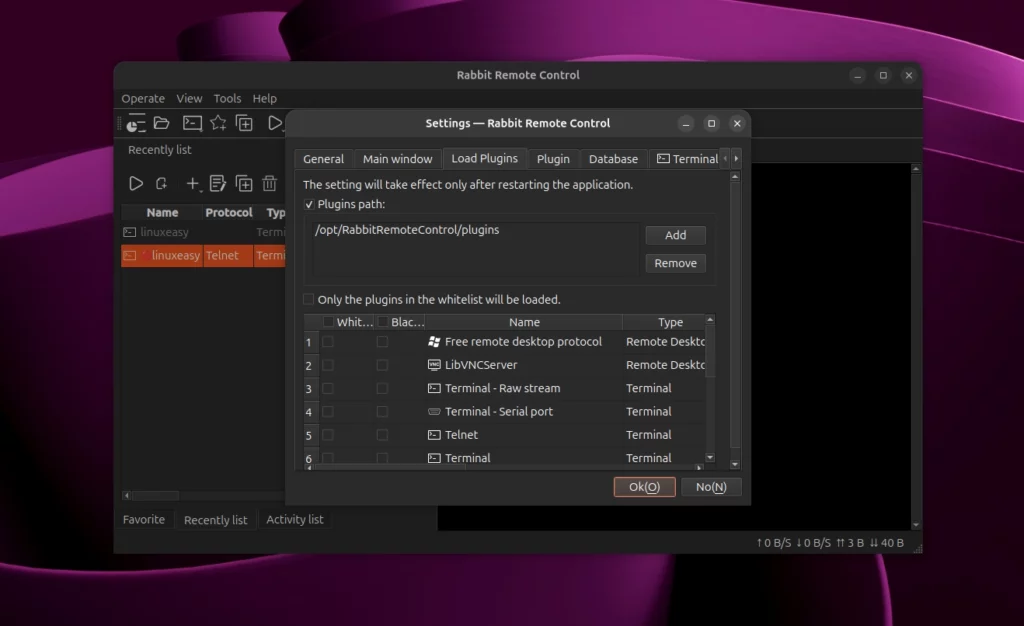Show previous settings tabs with left arrow

[725, 159]
